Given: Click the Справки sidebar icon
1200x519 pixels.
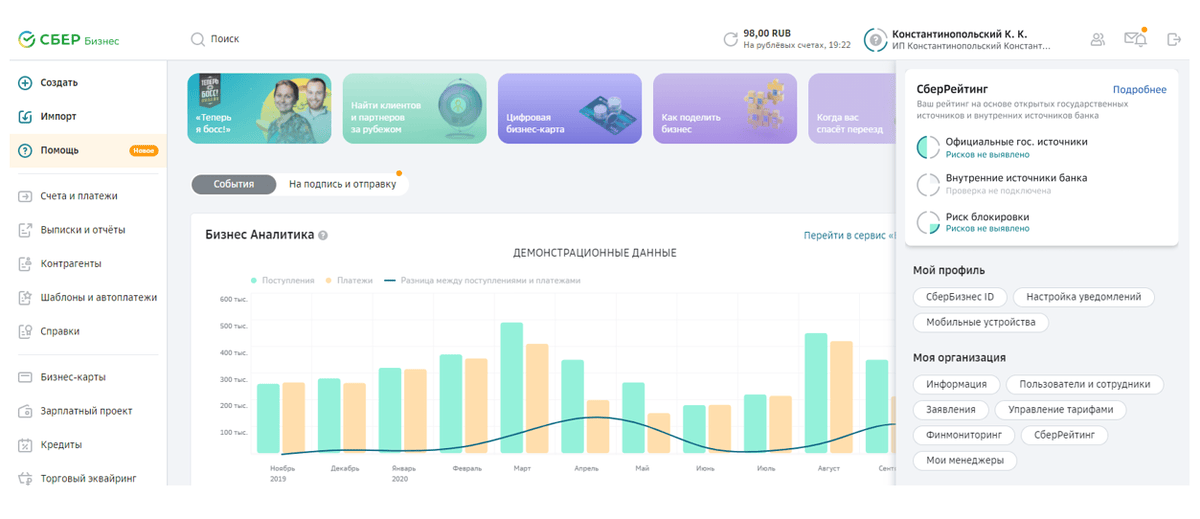Looking at the screenshot, I should (25, 332).
